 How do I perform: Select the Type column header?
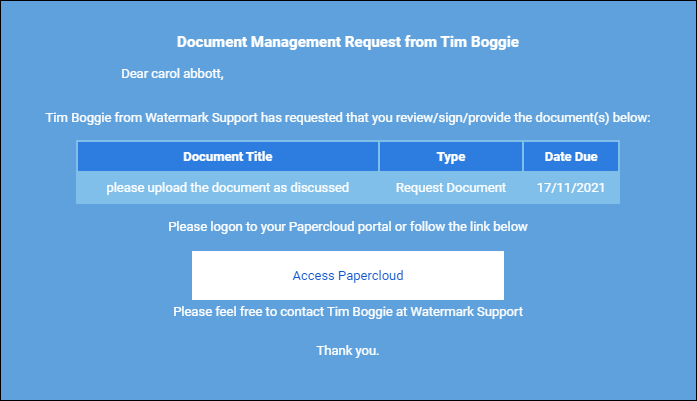451,156
